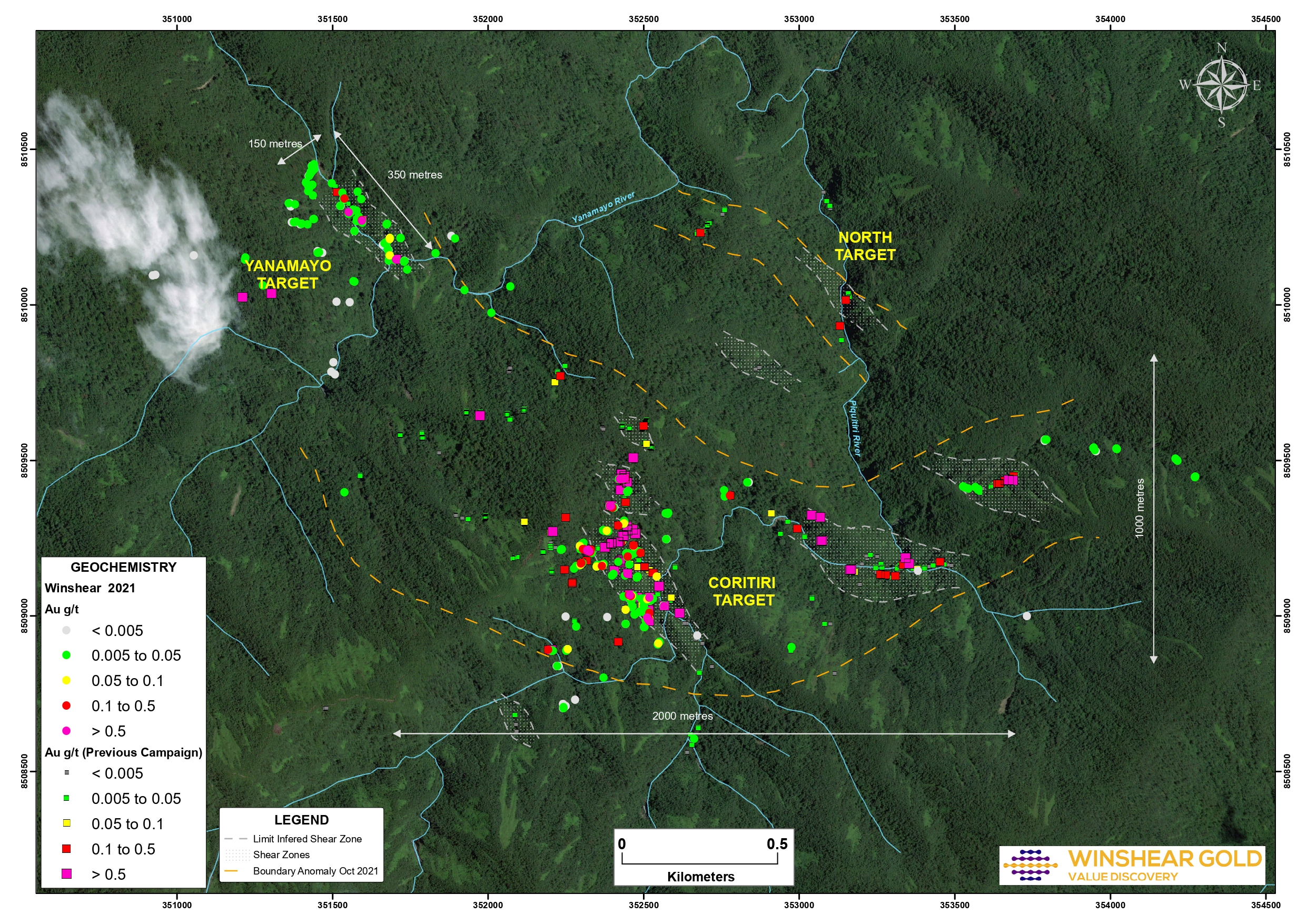
Task: Click the red 0.1 to 0.5 circle symbol
Action: [66, 706]
